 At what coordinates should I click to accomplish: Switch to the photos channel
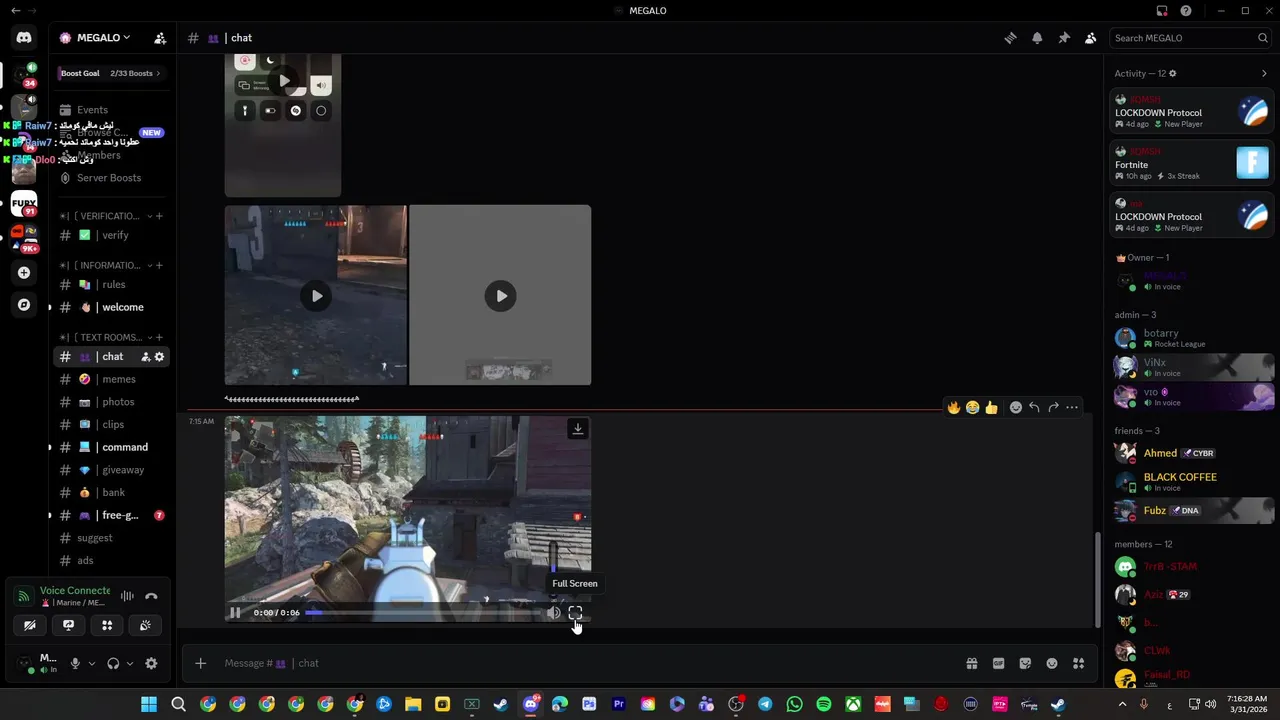click(x=112, y=402)
